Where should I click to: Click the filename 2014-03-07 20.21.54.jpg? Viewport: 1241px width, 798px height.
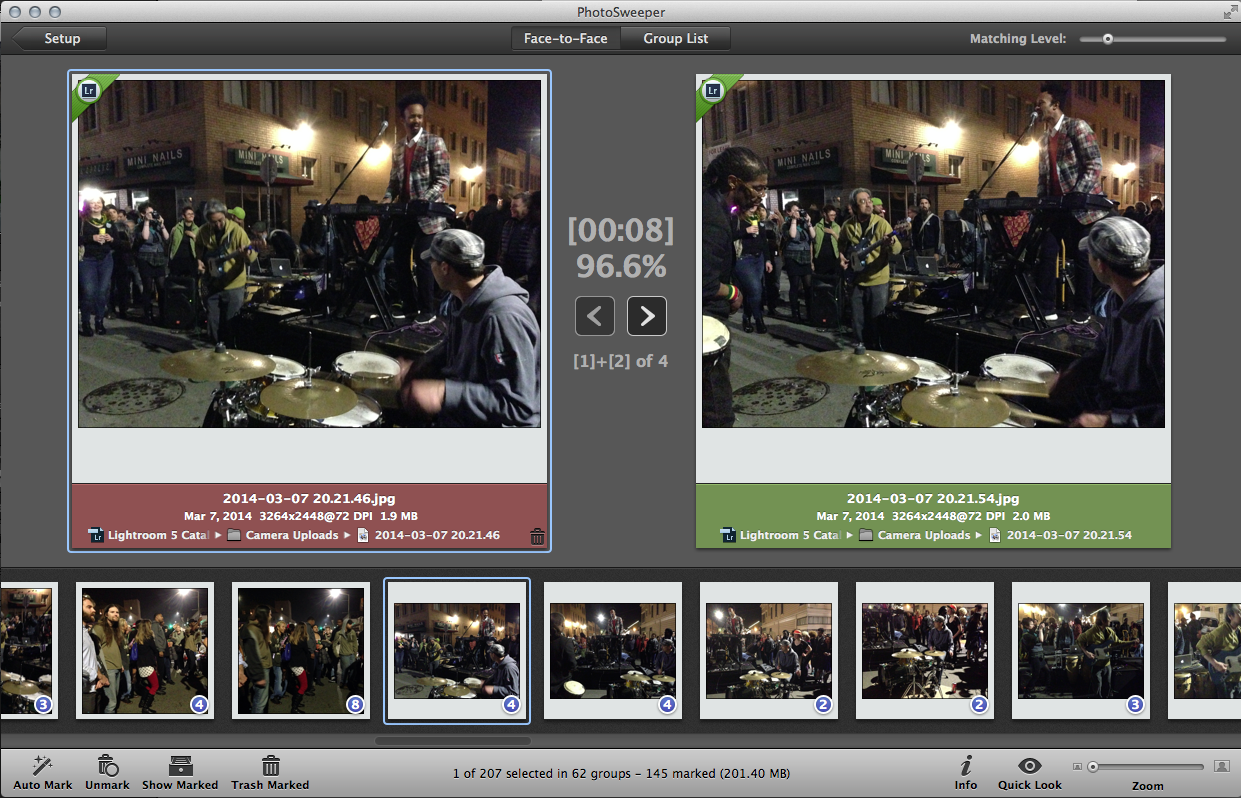click(933, 498)
